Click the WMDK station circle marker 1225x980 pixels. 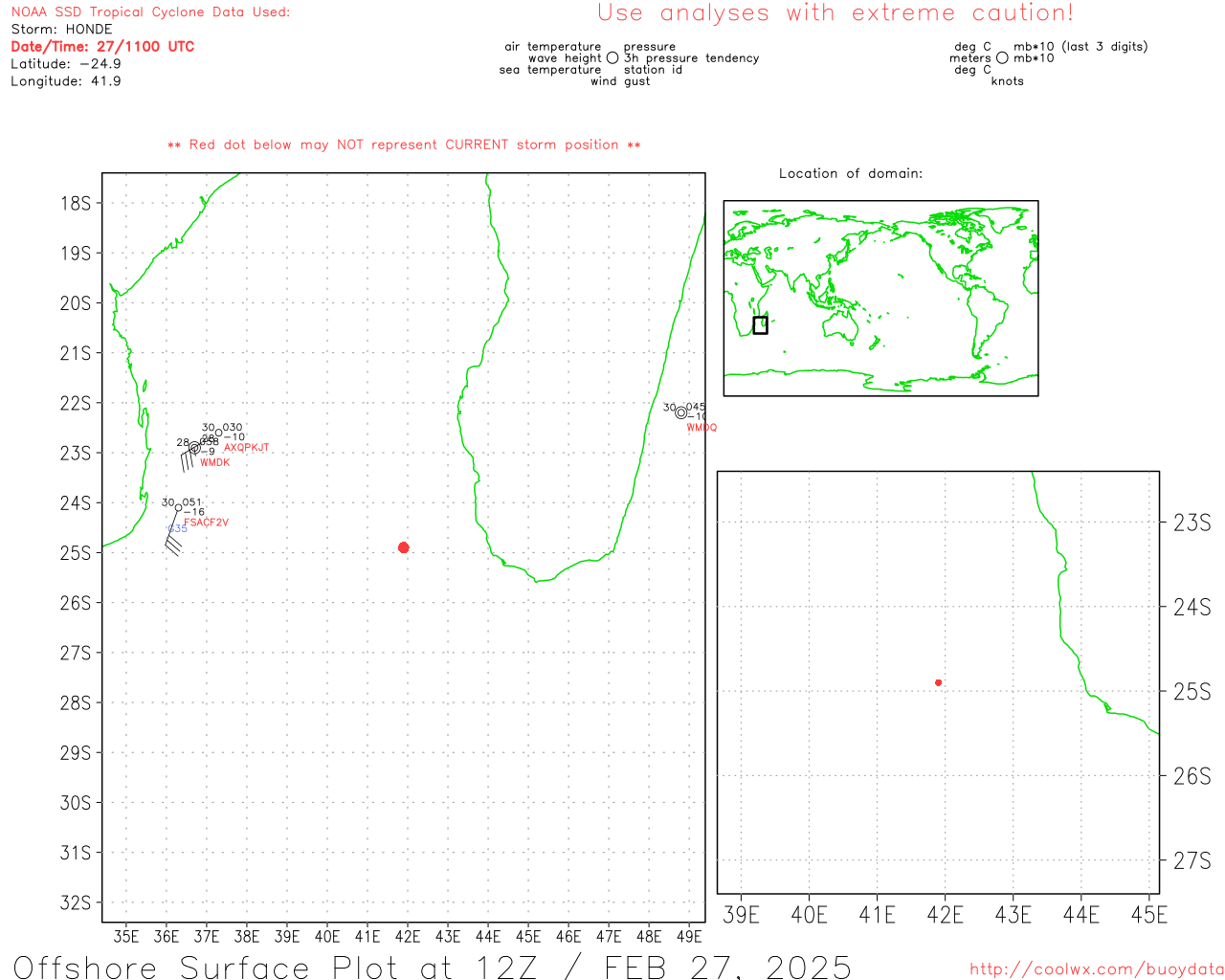195,447
